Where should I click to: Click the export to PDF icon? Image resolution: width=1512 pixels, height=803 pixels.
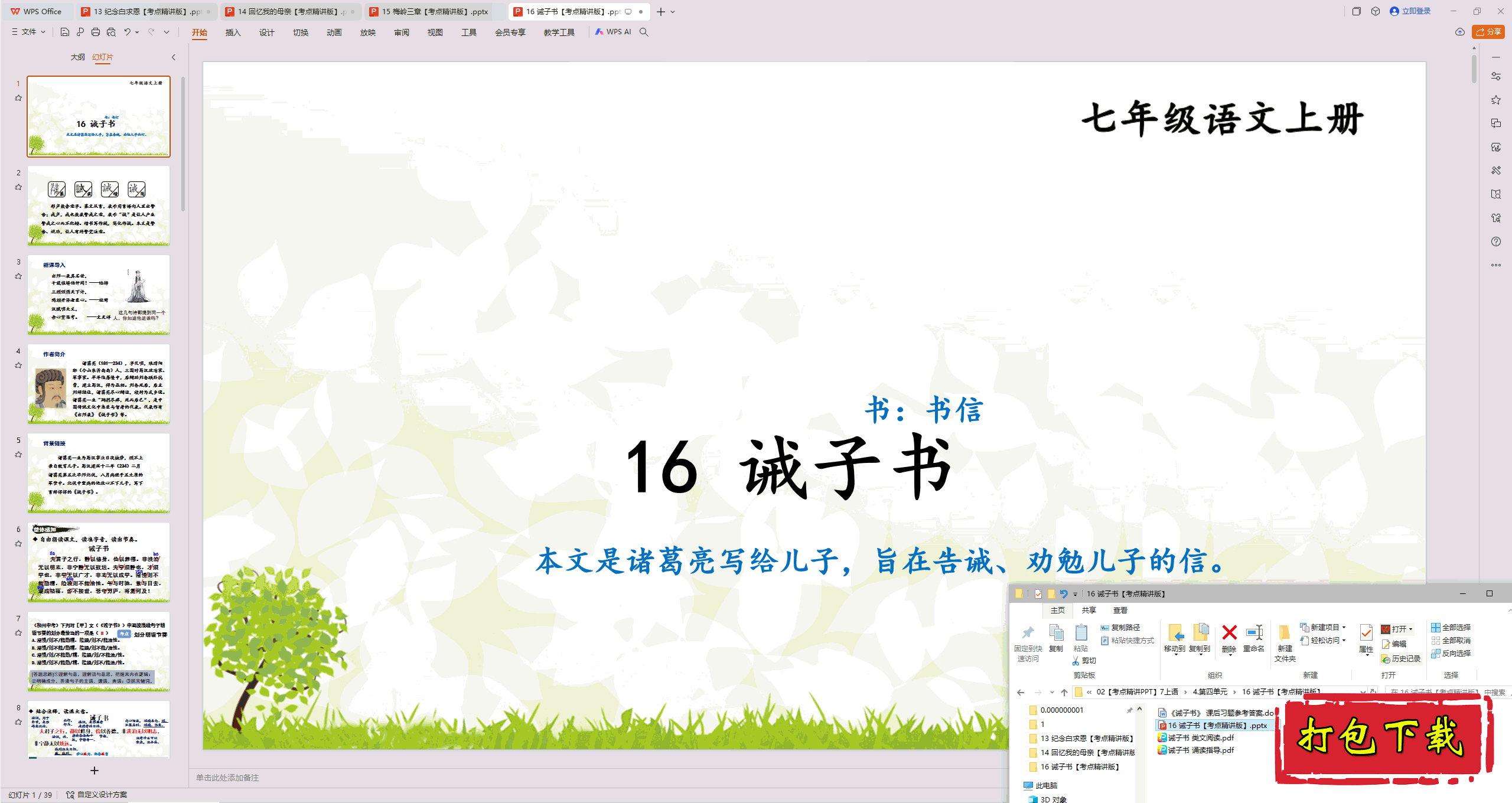tap(80, 32)
